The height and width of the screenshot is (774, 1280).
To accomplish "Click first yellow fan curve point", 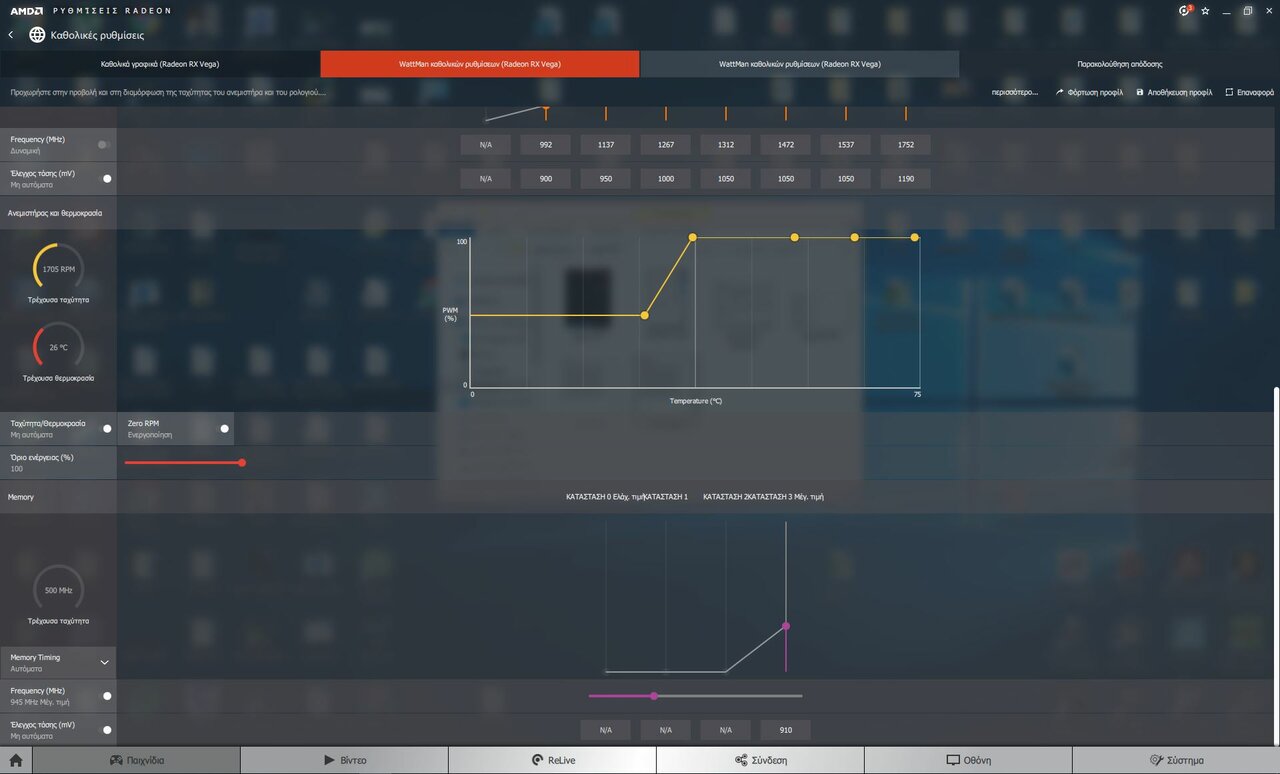I will [x=645, y=315].
